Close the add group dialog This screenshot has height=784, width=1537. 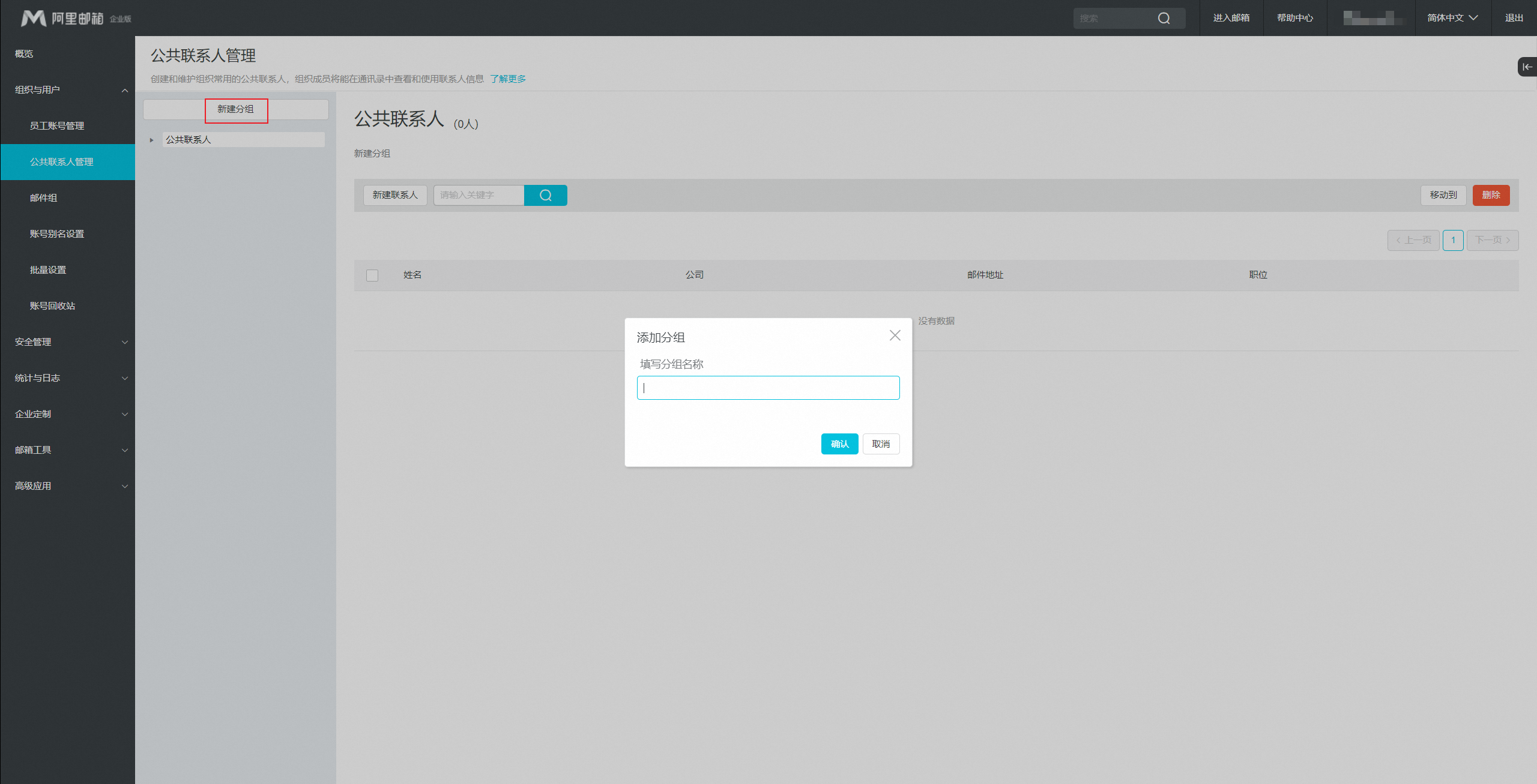click(895, 336)
